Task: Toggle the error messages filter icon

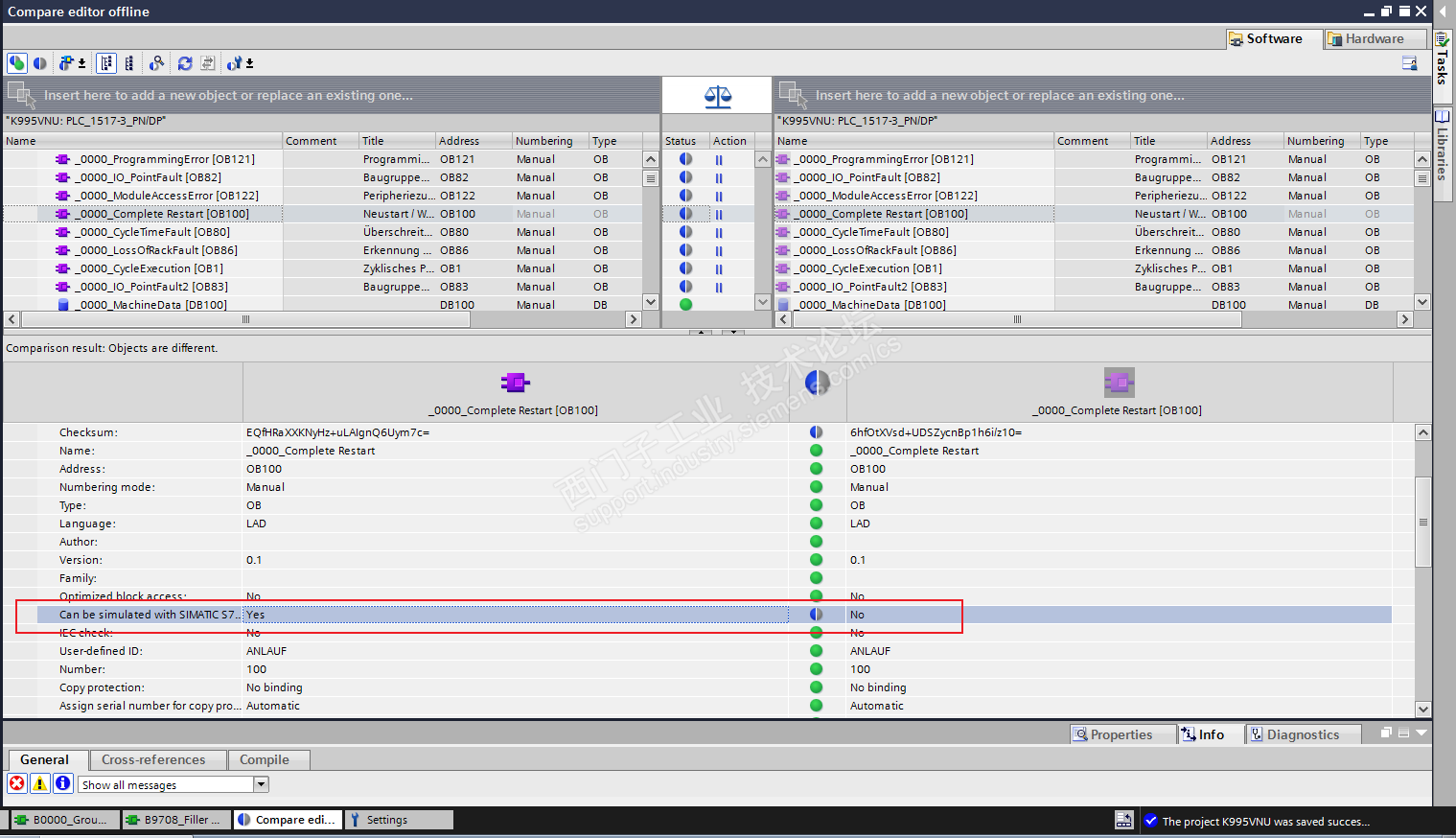Action: [x=17, y=783]
